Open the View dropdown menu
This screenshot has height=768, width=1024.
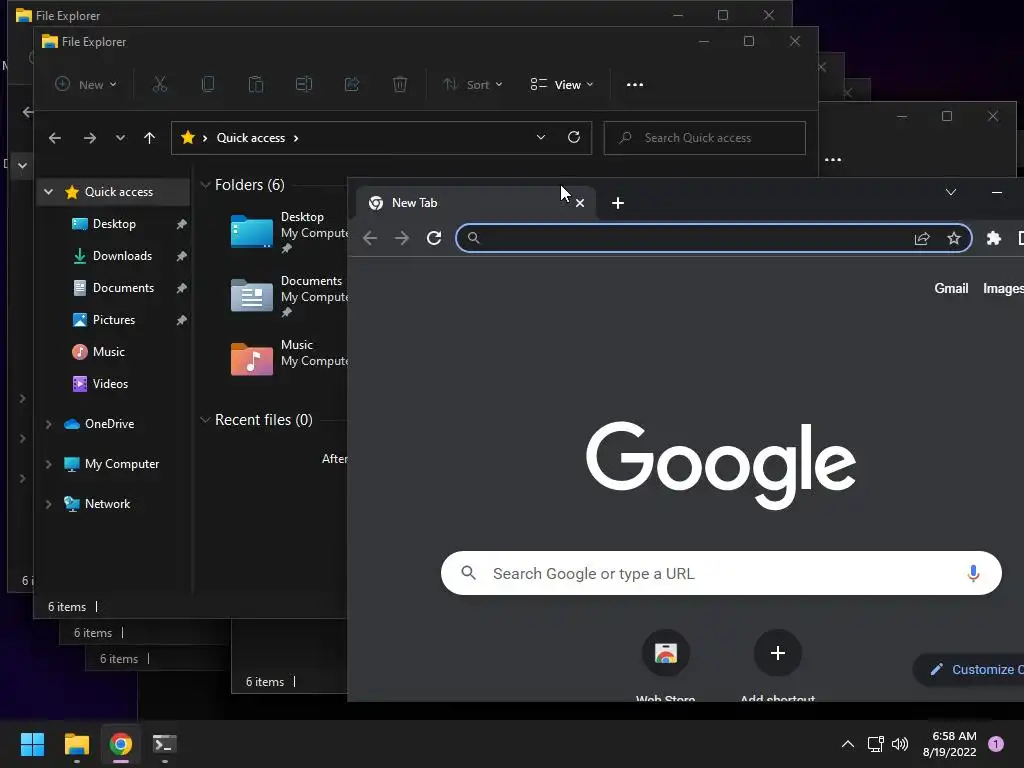(x=562, y=84)
